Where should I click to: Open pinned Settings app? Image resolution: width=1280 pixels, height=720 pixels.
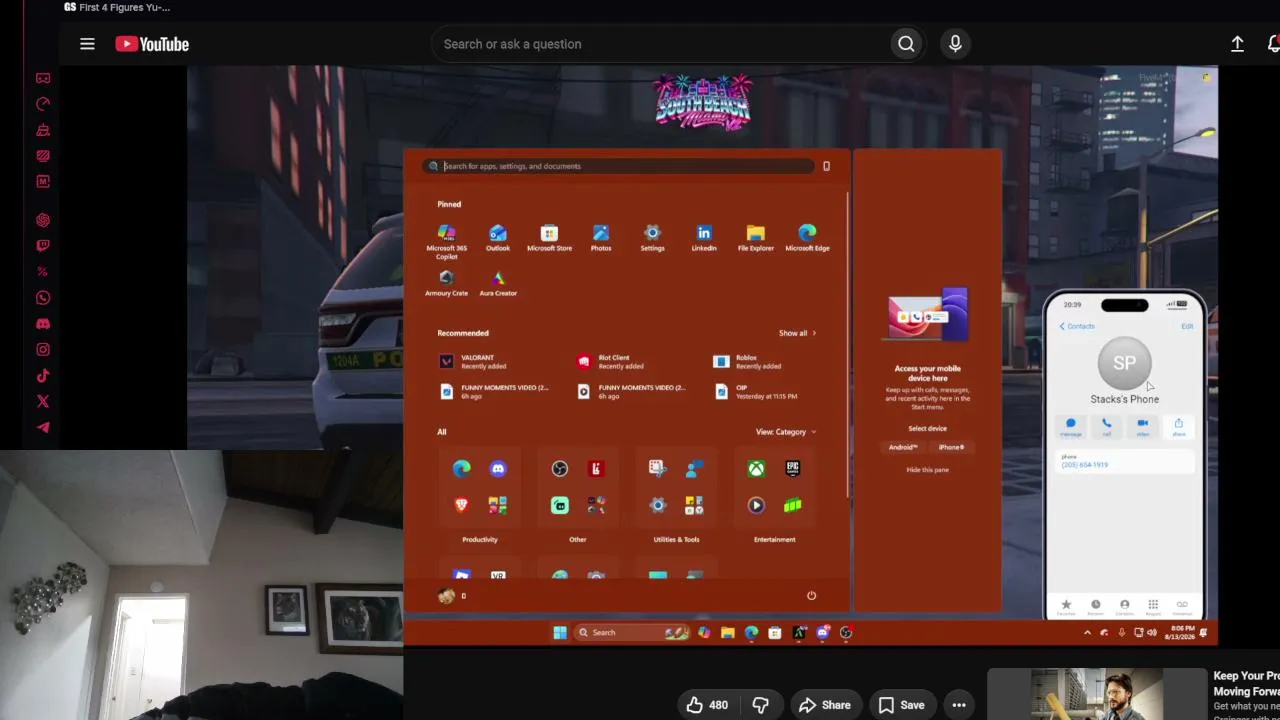[652, 238]
